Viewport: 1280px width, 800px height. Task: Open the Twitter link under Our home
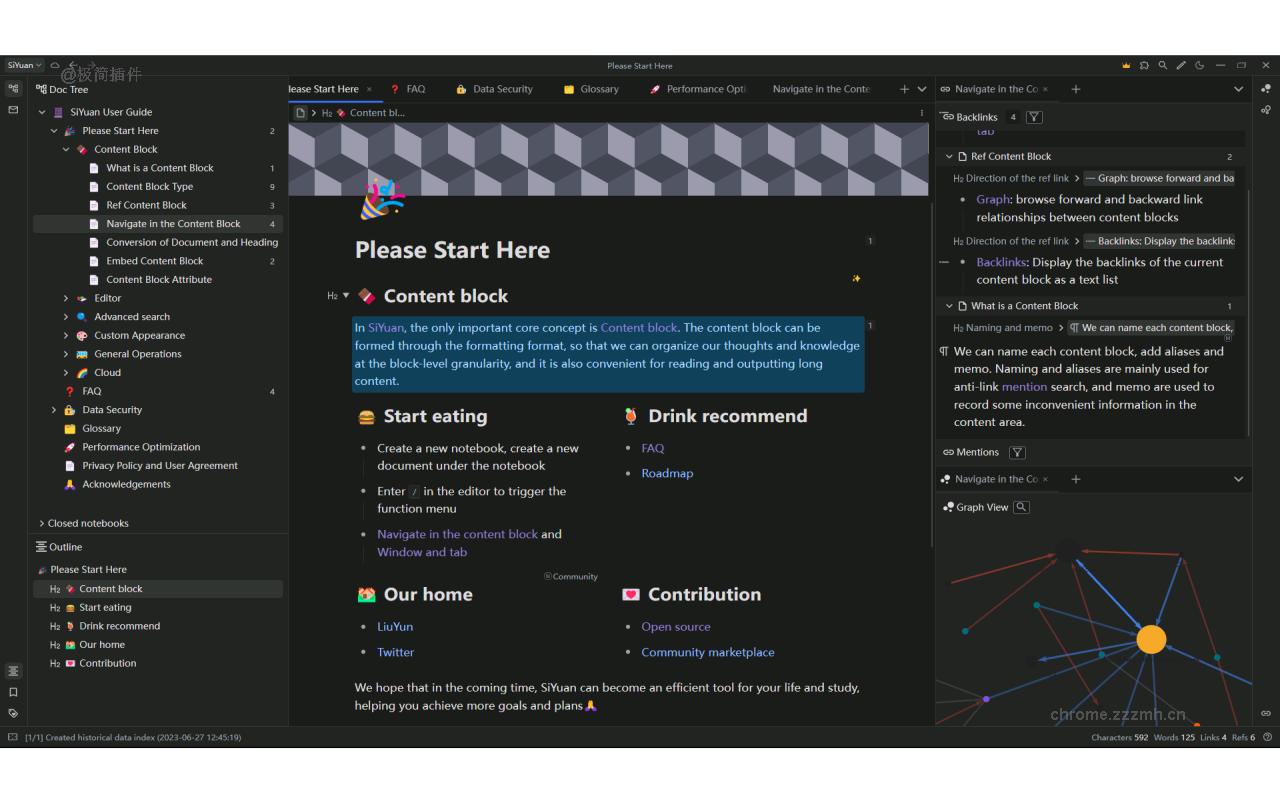(395, 652)
